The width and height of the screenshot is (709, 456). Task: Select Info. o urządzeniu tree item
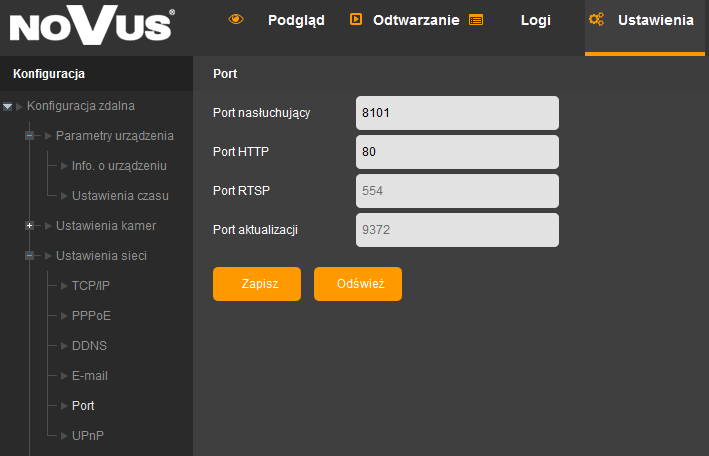tap(119, 166)
